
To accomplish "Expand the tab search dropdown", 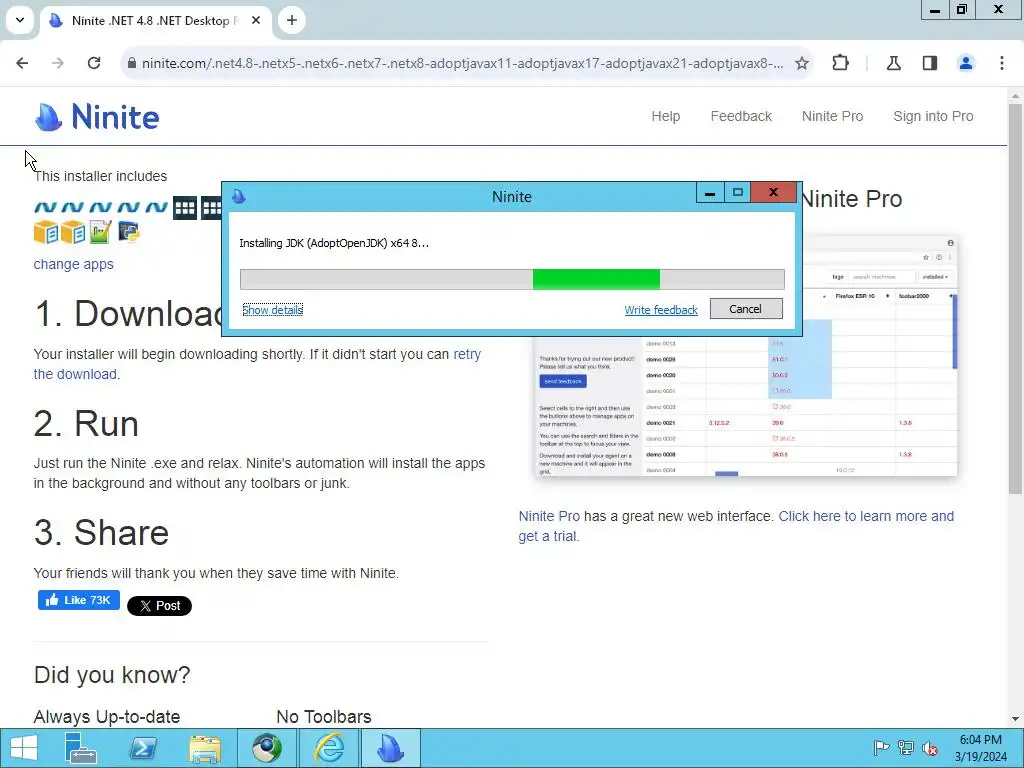I will click(20, 20).
